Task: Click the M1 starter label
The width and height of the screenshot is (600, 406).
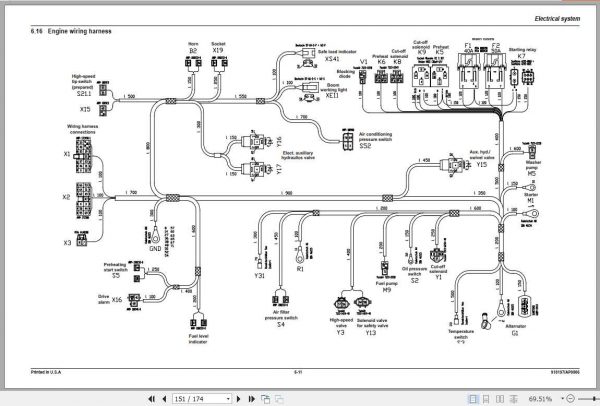Action: click(x=531, y=201)
